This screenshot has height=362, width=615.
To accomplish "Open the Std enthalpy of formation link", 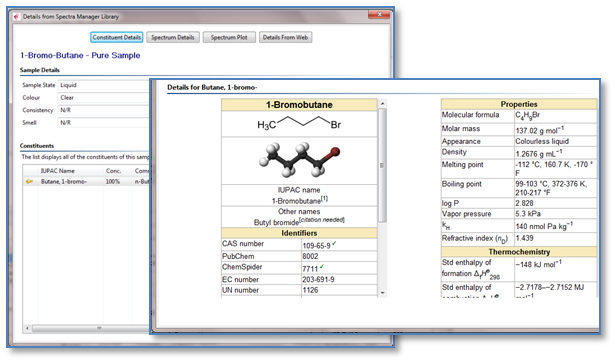I will pyautogui.click(x=470, y=268).
